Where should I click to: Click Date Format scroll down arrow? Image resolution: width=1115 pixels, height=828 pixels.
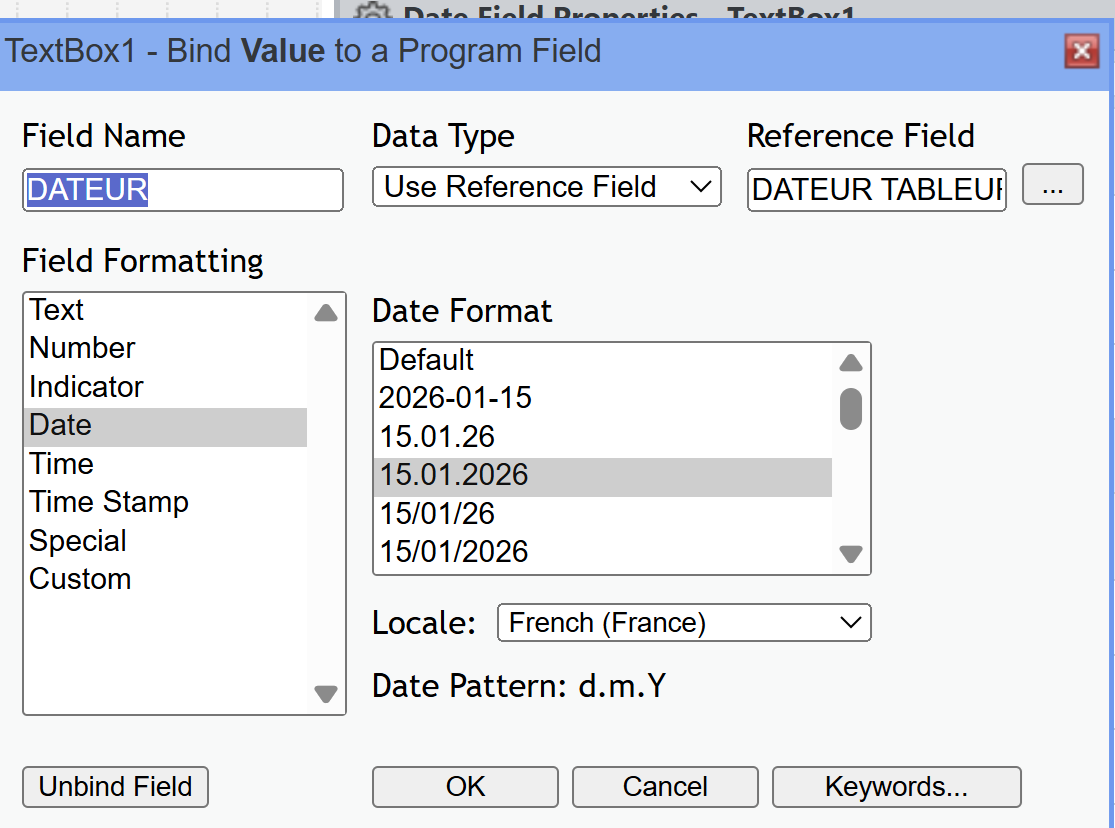pos(850,553)
